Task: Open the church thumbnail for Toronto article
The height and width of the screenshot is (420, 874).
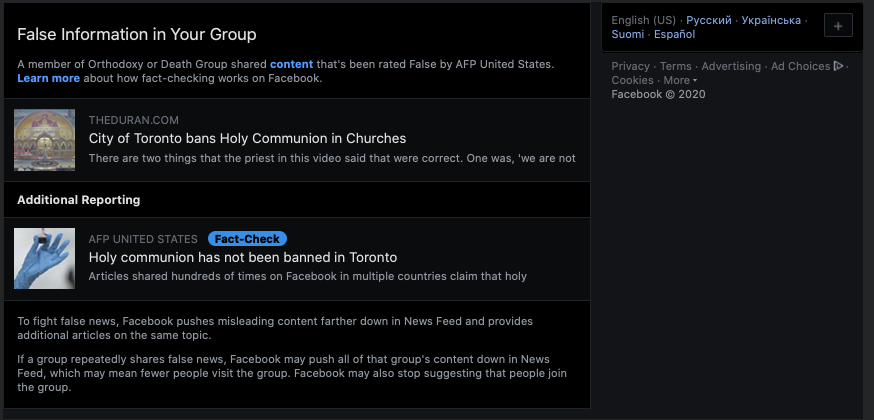Action: point(45,140)
